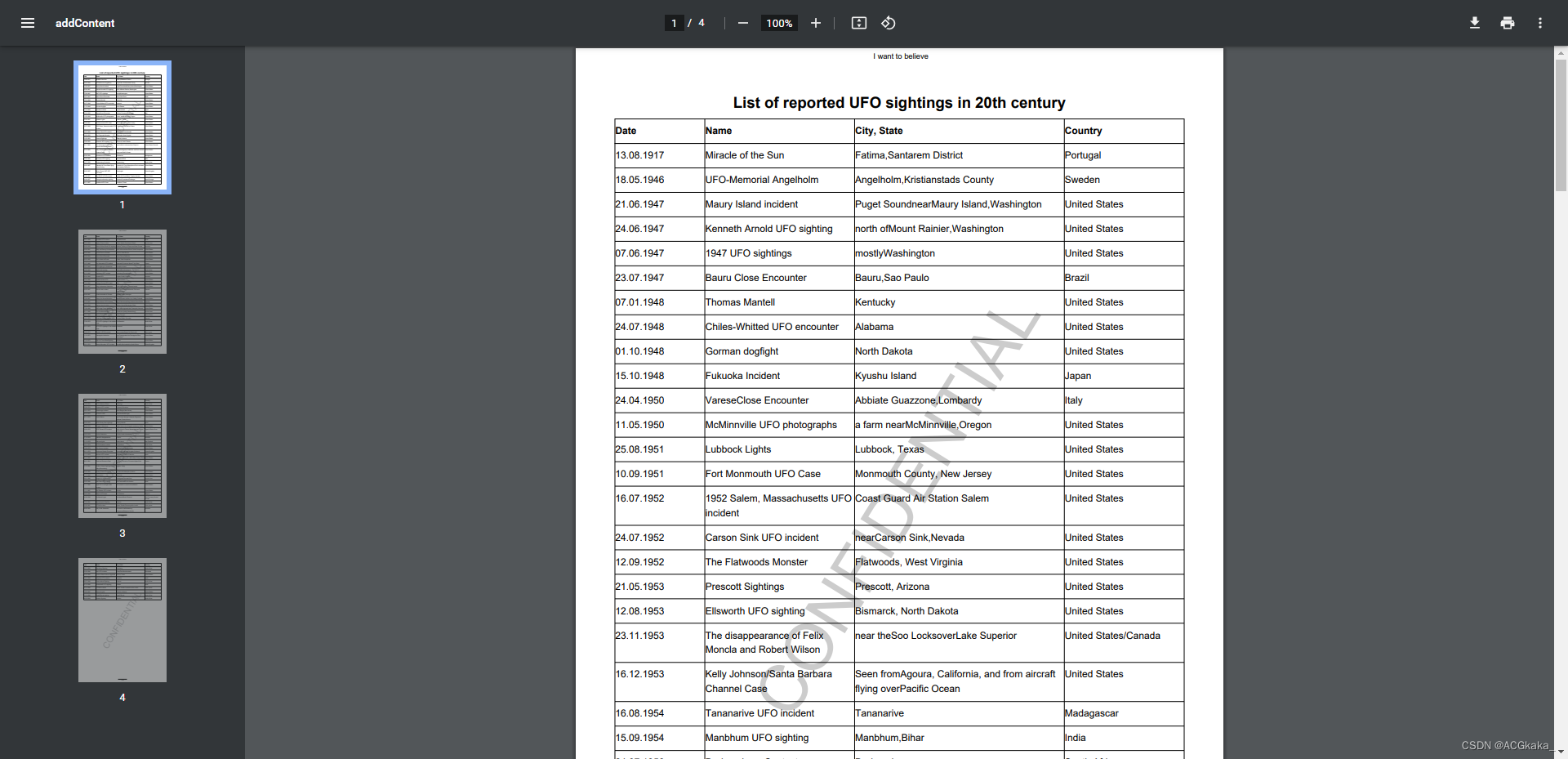Click the scrollbar down arrow

[x=1561, y=752]
